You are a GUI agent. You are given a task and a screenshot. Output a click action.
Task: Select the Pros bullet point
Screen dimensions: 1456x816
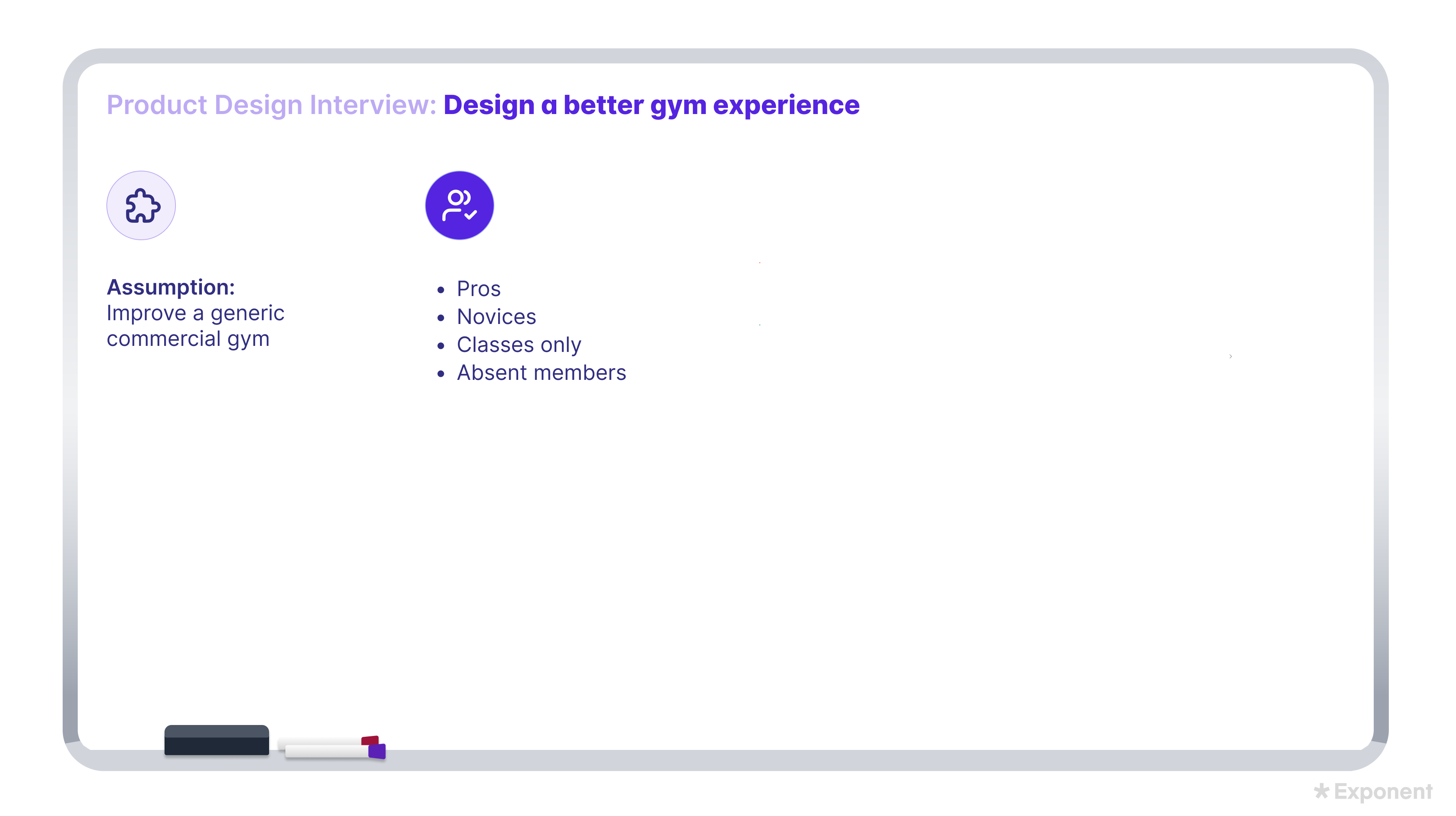tap(478, 288)
